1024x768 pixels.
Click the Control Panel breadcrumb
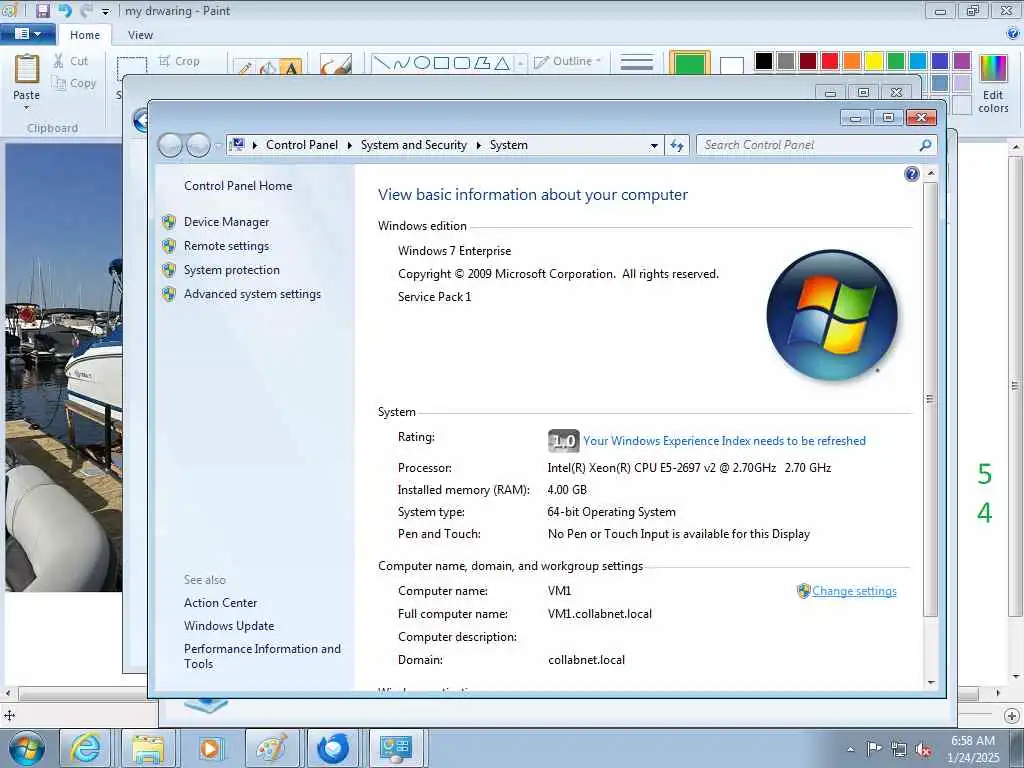(302, 145)
